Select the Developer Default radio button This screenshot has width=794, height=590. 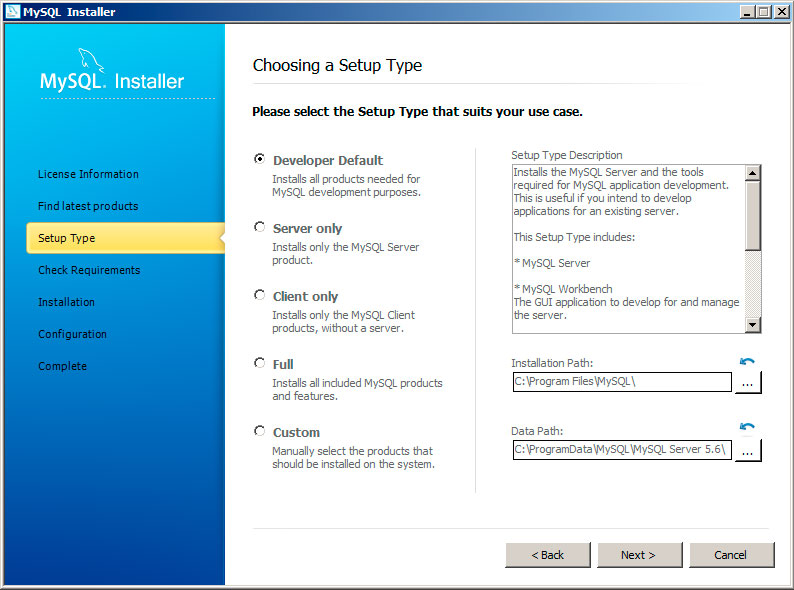(x=259, y=159)
